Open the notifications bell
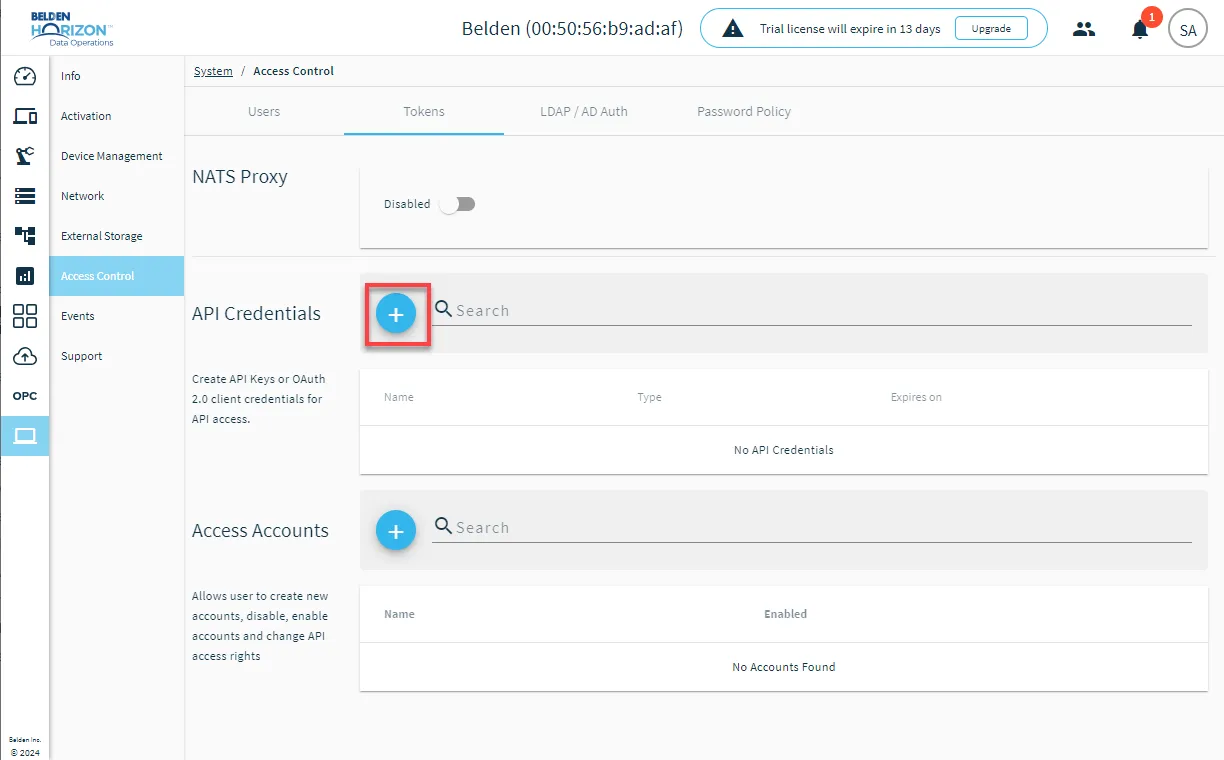Screen dimensions: 1224x760 click(x=1140, y=29)
